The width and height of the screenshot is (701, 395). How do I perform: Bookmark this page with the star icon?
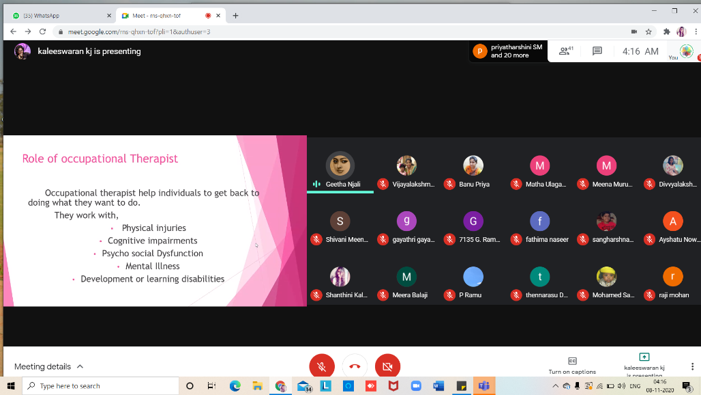(648, 32)
